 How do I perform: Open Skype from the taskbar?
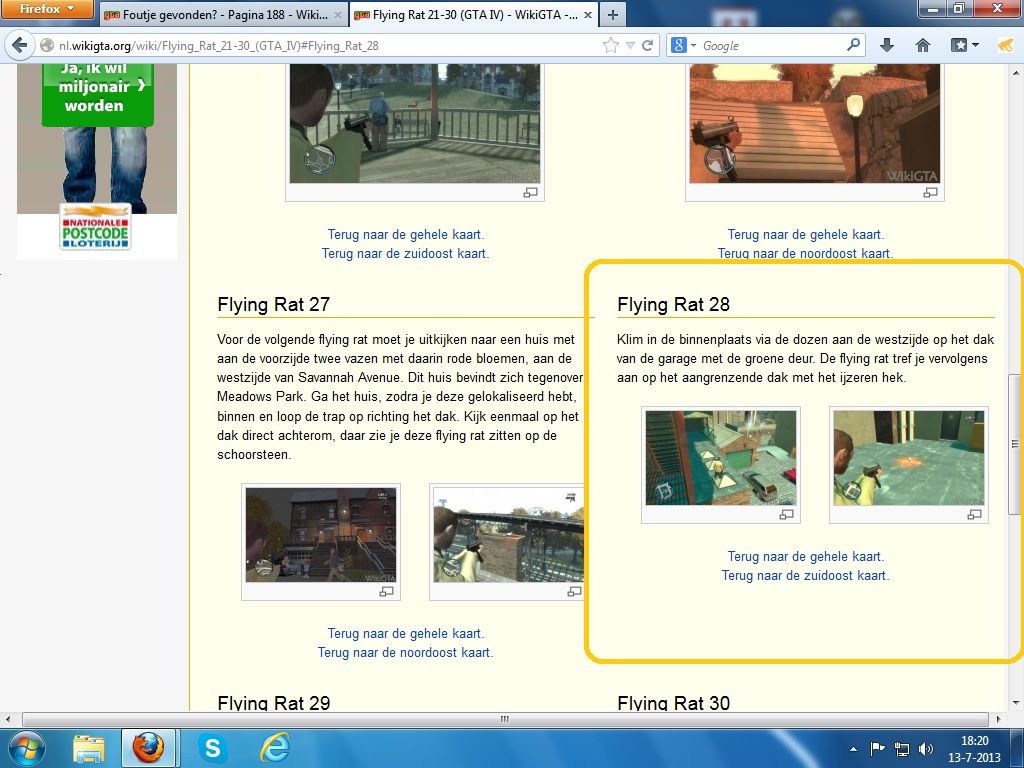[212, 748]
